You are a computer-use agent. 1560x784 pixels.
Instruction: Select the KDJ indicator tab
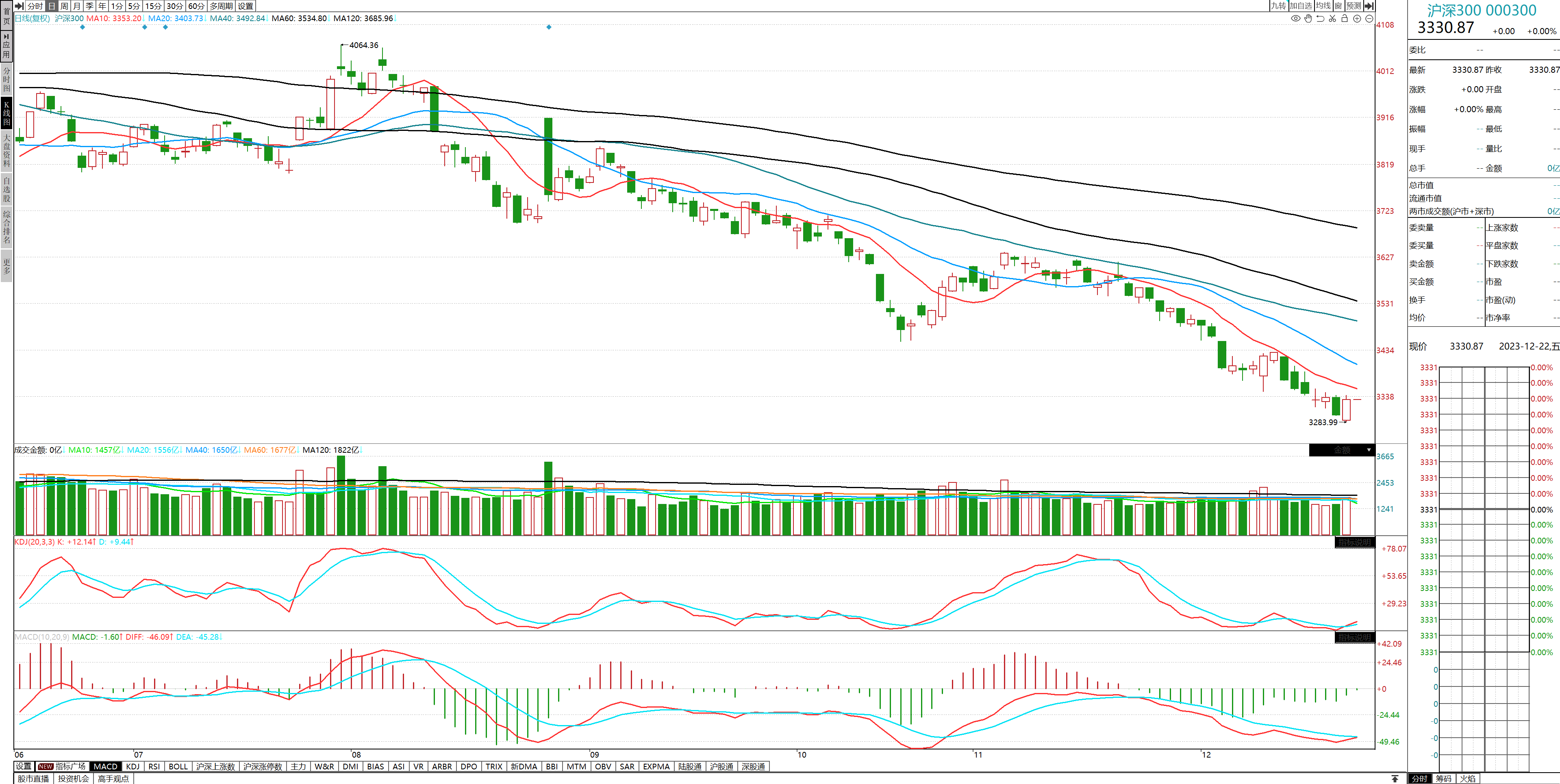click(133, 767)
